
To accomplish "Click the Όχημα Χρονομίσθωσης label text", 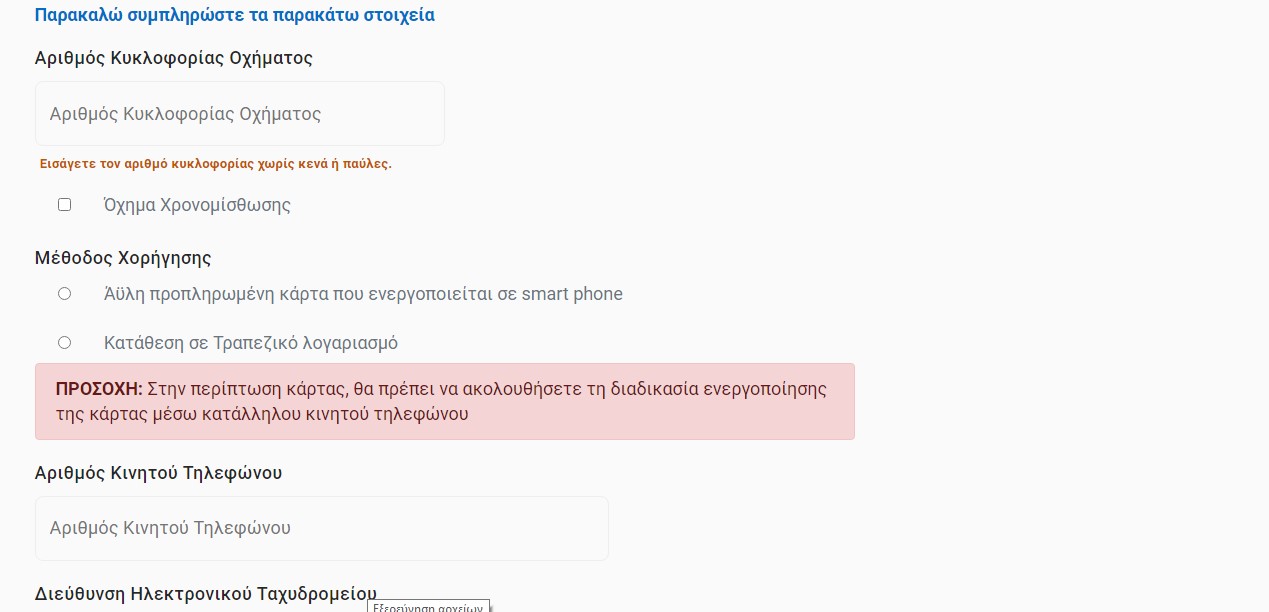I will pyautogui.click(x=197, y=205).
